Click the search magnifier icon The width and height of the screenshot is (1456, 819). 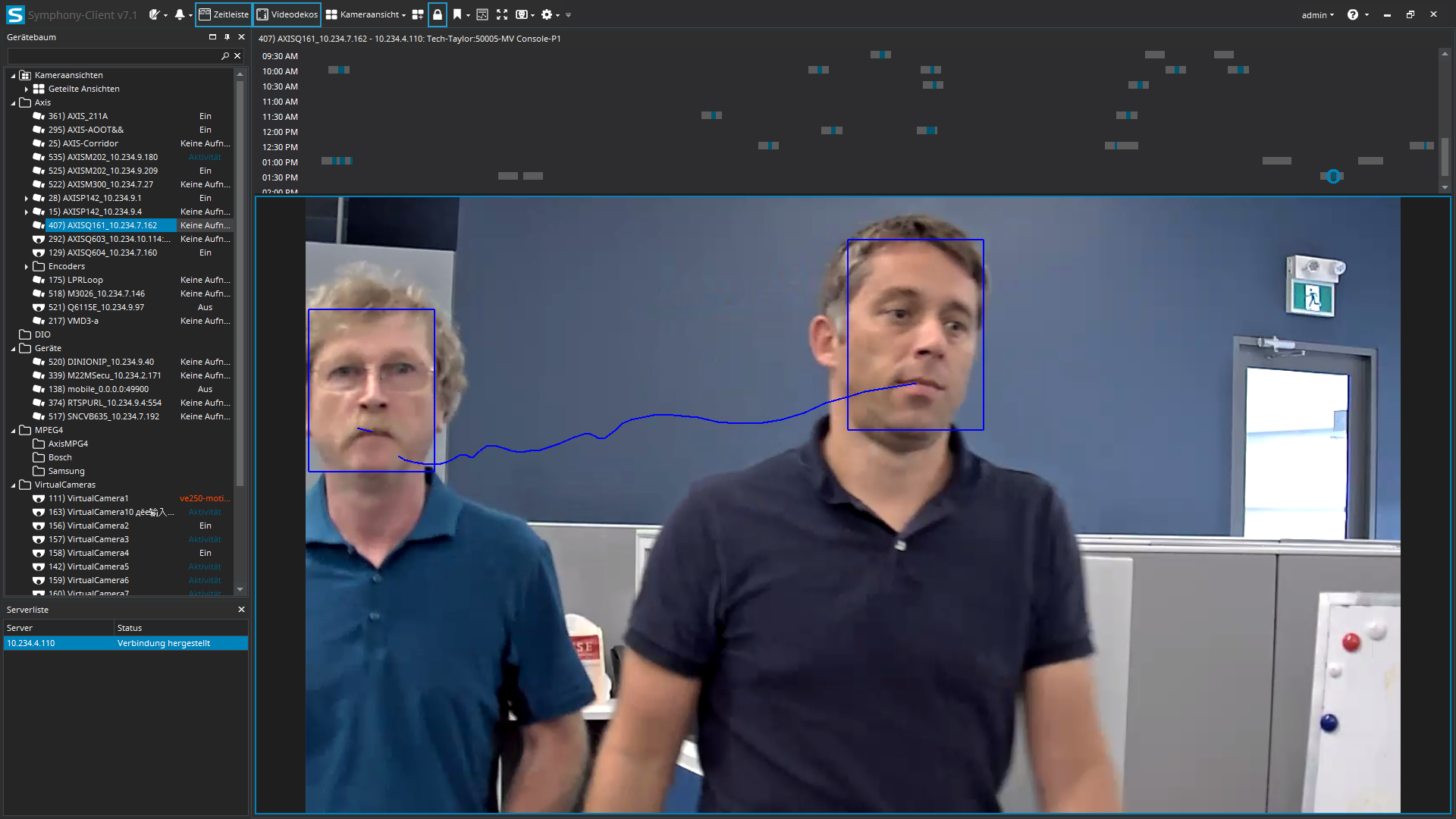click(225, 56)
